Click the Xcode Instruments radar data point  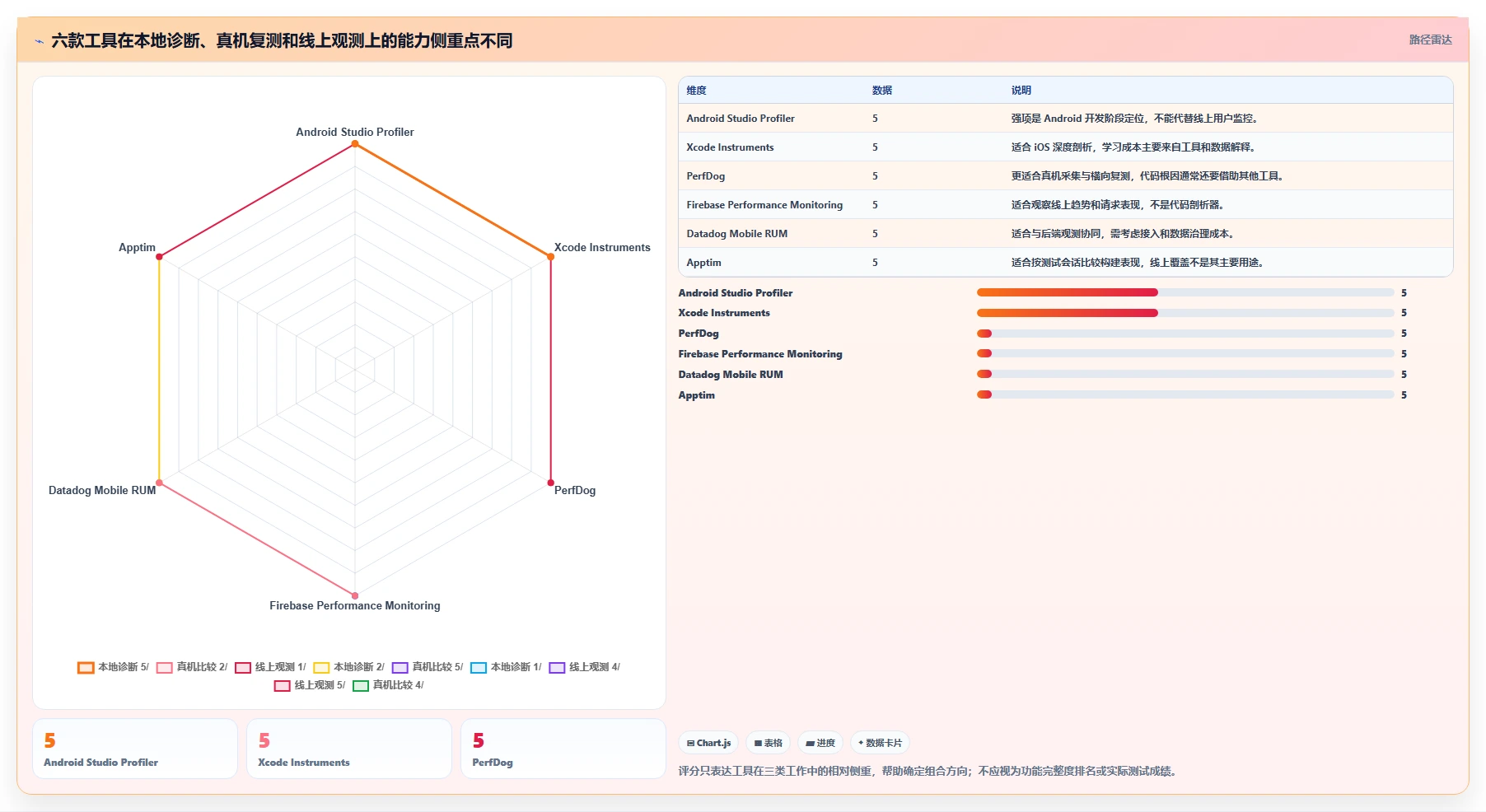point(551,257)
